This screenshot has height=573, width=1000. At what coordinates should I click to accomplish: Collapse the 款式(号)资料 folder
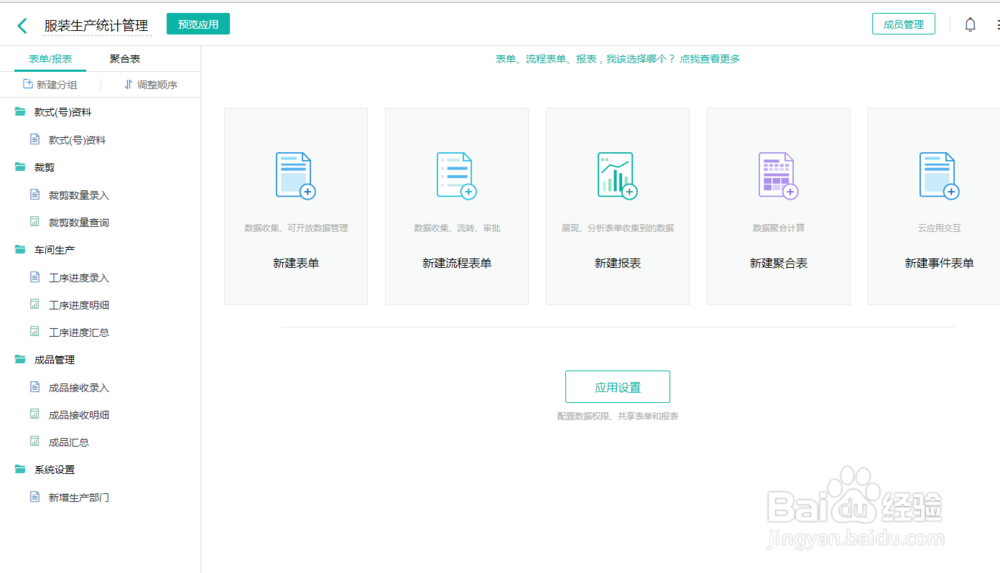[x=20, y=112]
